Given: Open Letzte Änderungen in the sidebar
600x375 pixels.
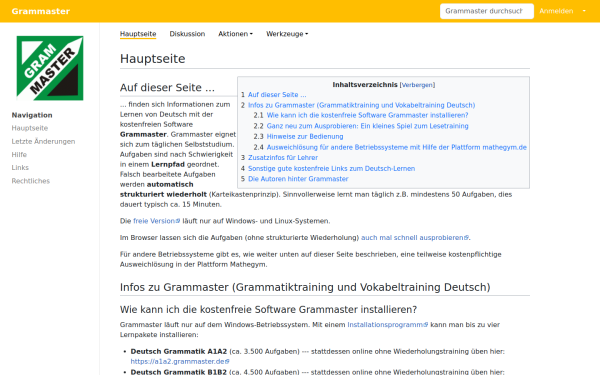Looking at the screenshot, I should coord(43,141).
